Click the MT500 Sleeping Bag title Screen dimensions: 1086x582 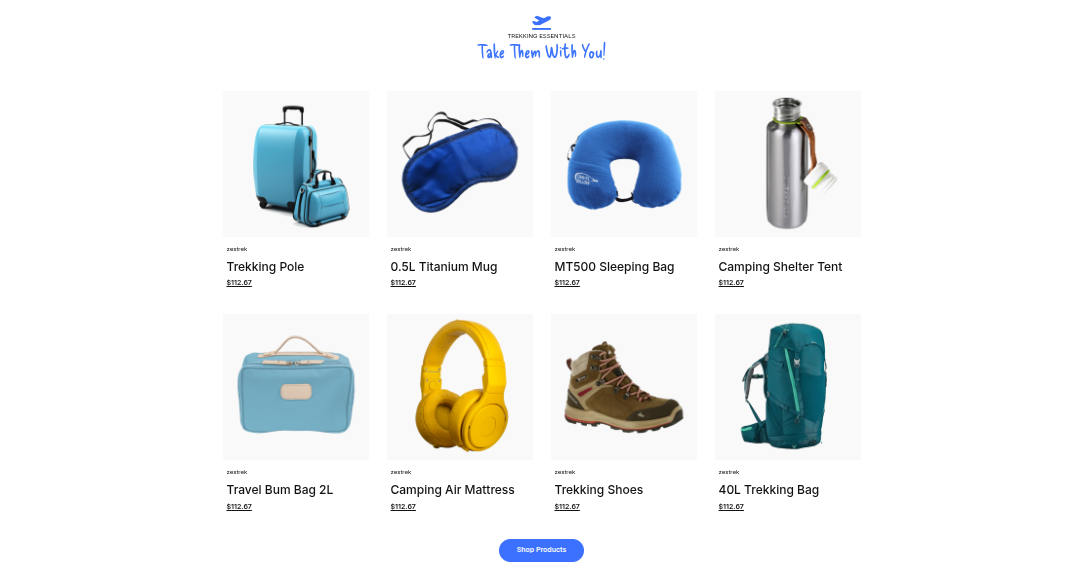coord(614,267)
